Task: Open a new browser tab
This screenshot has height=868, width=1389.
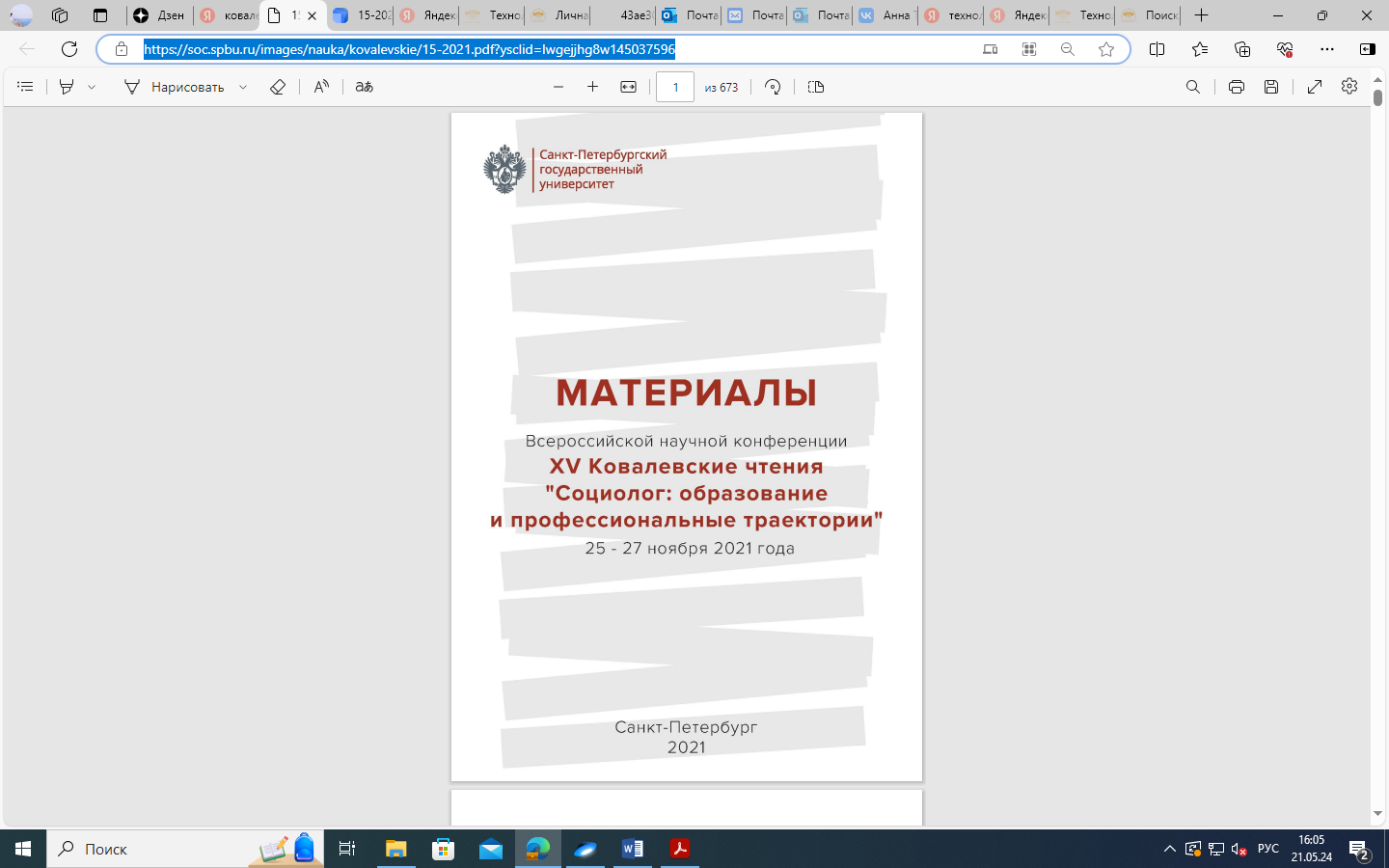Action: [1201, 15]
